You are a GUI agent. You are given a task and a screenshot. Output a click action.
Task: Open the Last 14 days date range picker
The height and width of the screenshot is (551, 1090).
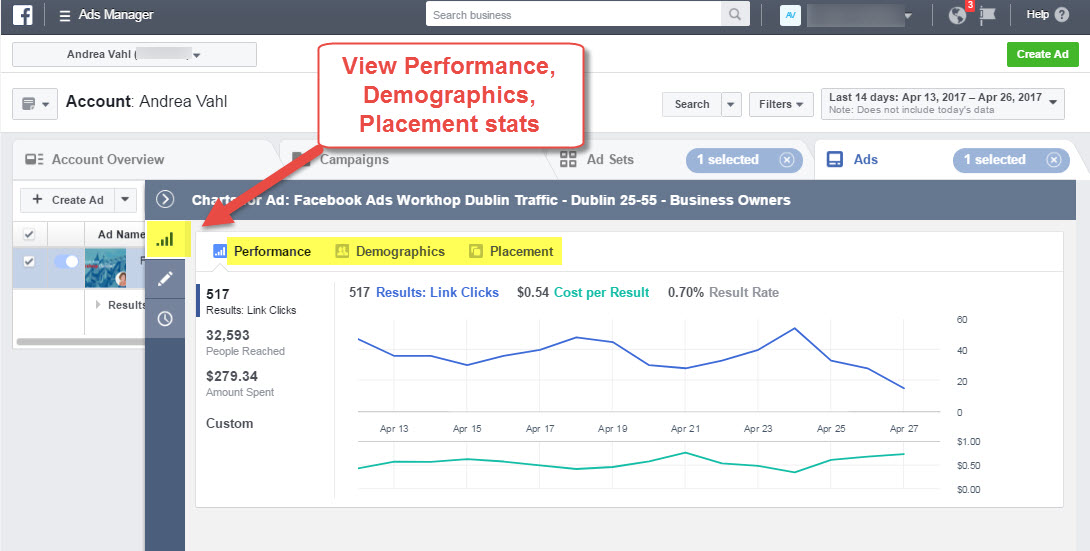[943, 104]
